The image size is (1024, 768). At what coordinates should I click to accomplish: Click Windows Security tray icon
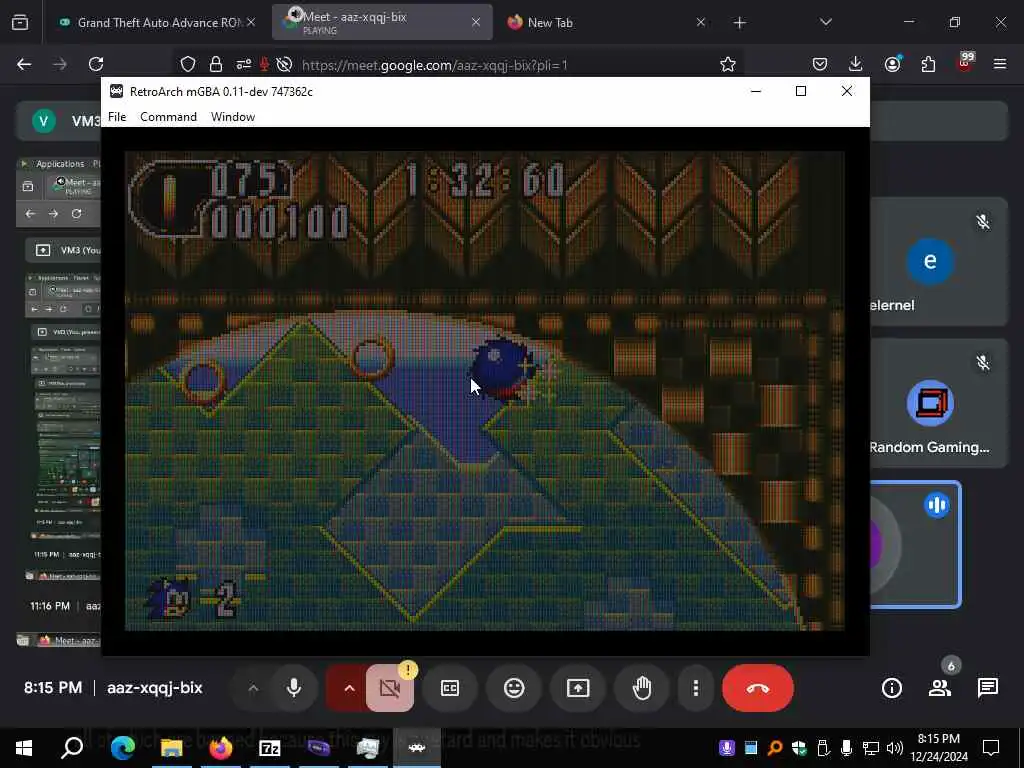[x=799, y=748]
